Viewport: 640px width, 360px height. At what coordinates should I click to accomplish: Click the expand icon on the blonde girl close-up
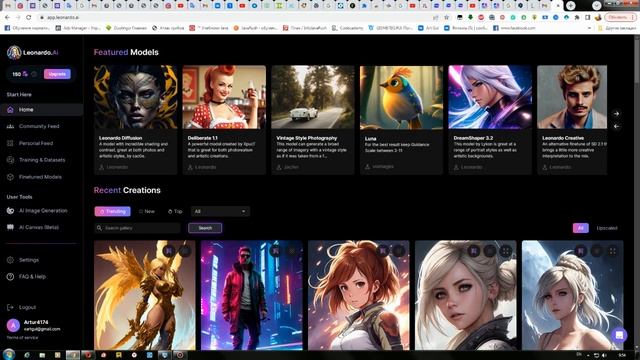coord(506,251)
